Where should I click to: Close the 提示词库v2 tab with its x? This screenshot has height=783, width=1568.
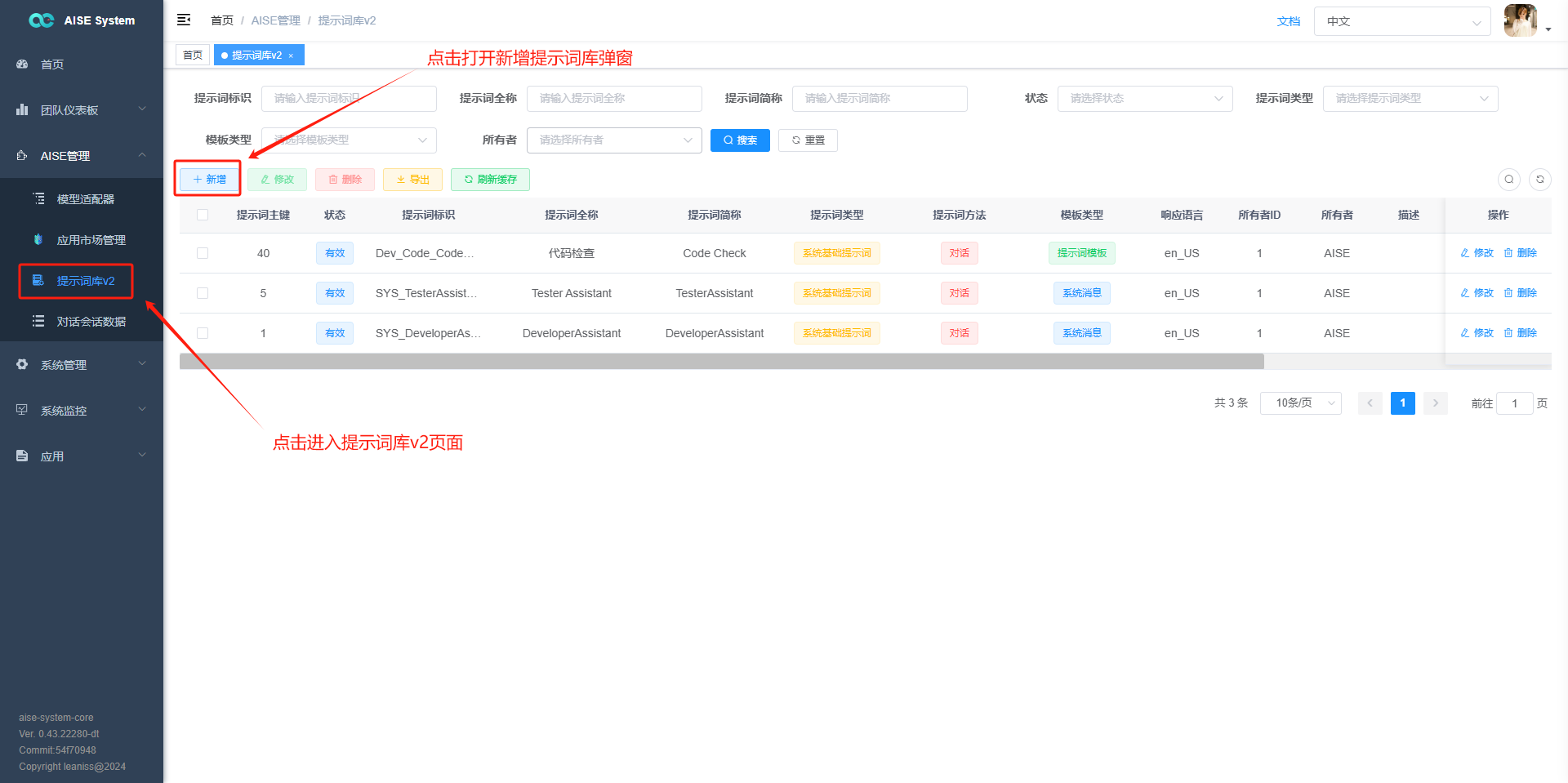click(291, 56)
